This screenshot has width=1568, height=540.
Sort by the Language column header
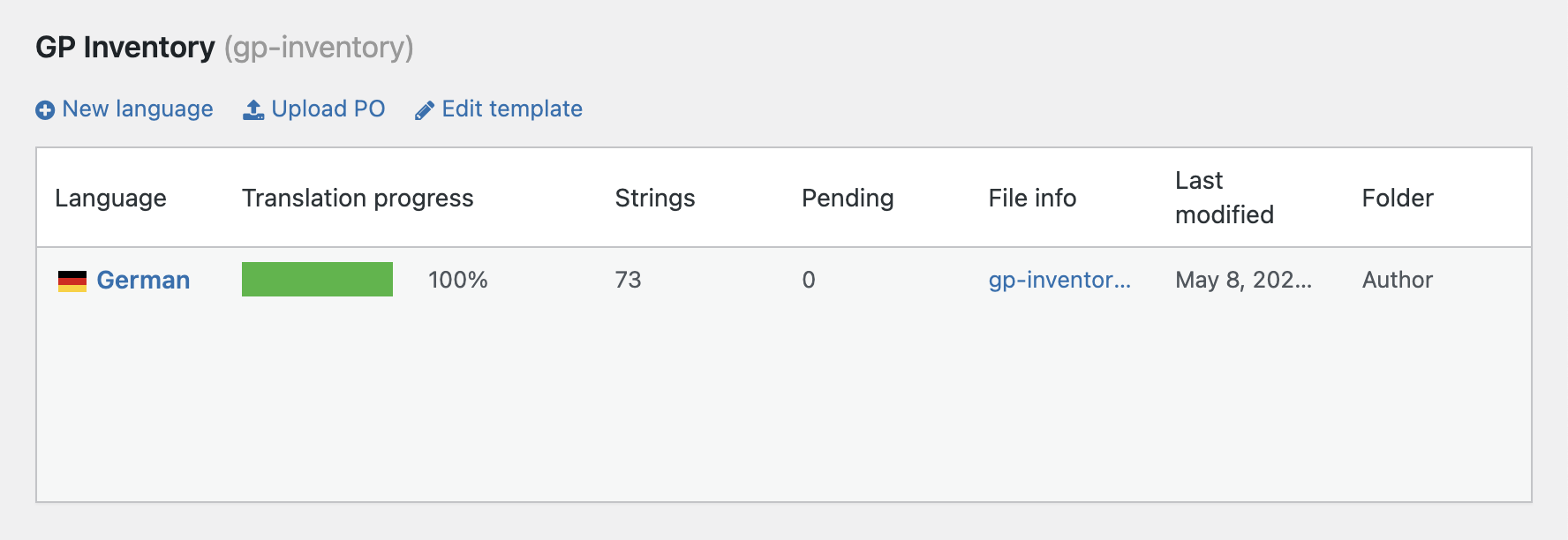click(x=110, y=198)
